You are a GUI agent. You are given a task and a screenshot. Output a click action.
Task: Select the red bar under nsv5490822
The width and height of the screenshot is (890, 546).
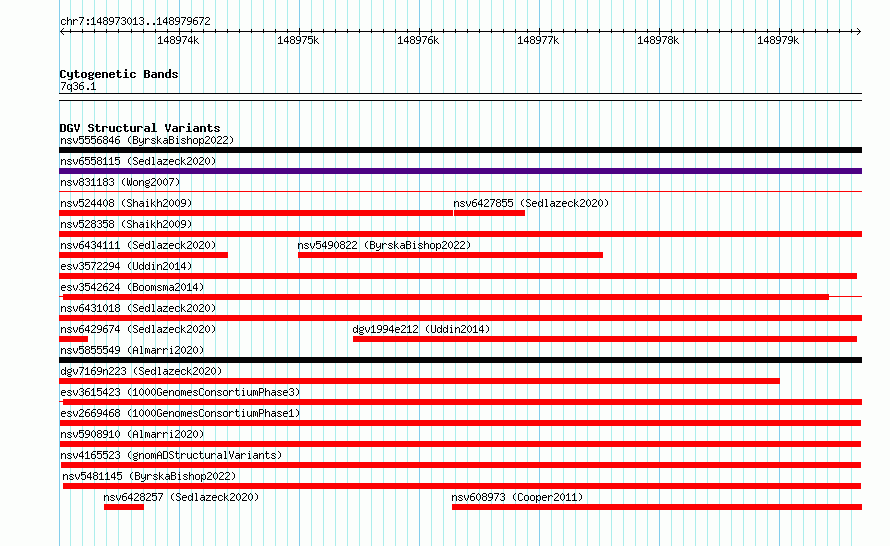click(x=450, y=255)
